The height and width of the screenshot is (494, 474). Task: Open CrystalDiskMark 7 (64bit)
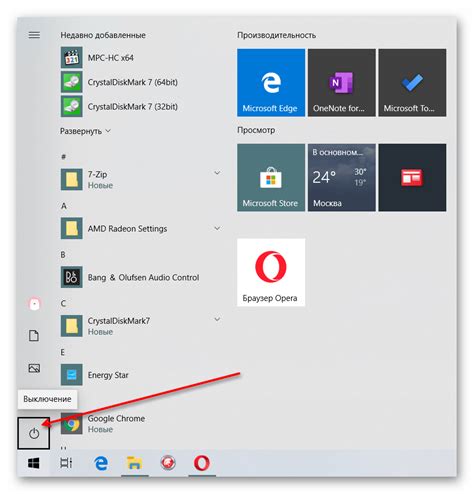tap(140, 82)
